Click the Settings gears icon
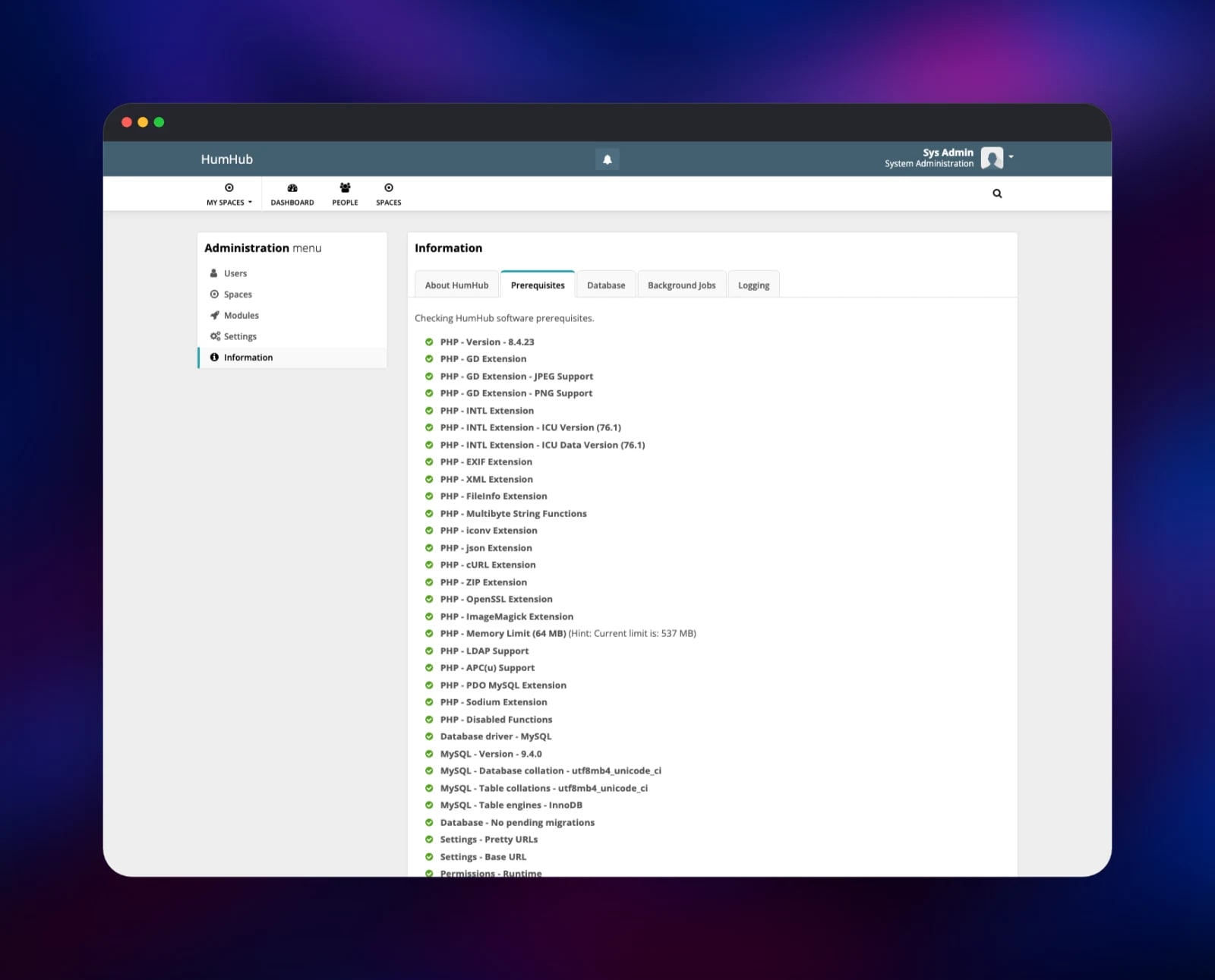This screenshot has height=980, width=1215. [x=215, y=336]
